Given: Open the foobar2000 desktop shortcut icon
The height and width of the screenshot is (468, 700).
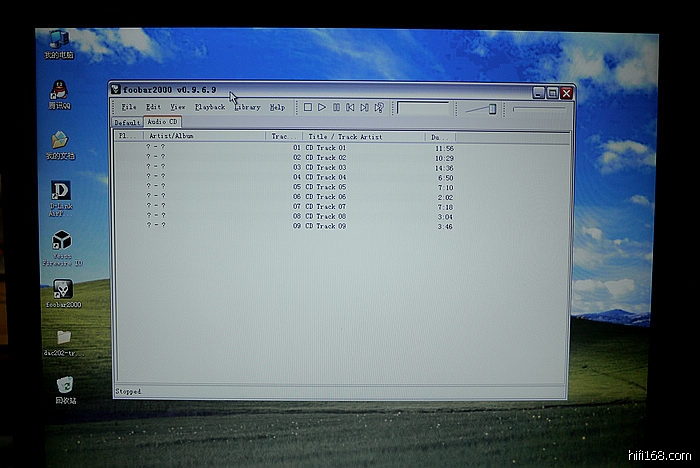Looking at the screenshot, I should pyautogui.click(x=62, y=290).
